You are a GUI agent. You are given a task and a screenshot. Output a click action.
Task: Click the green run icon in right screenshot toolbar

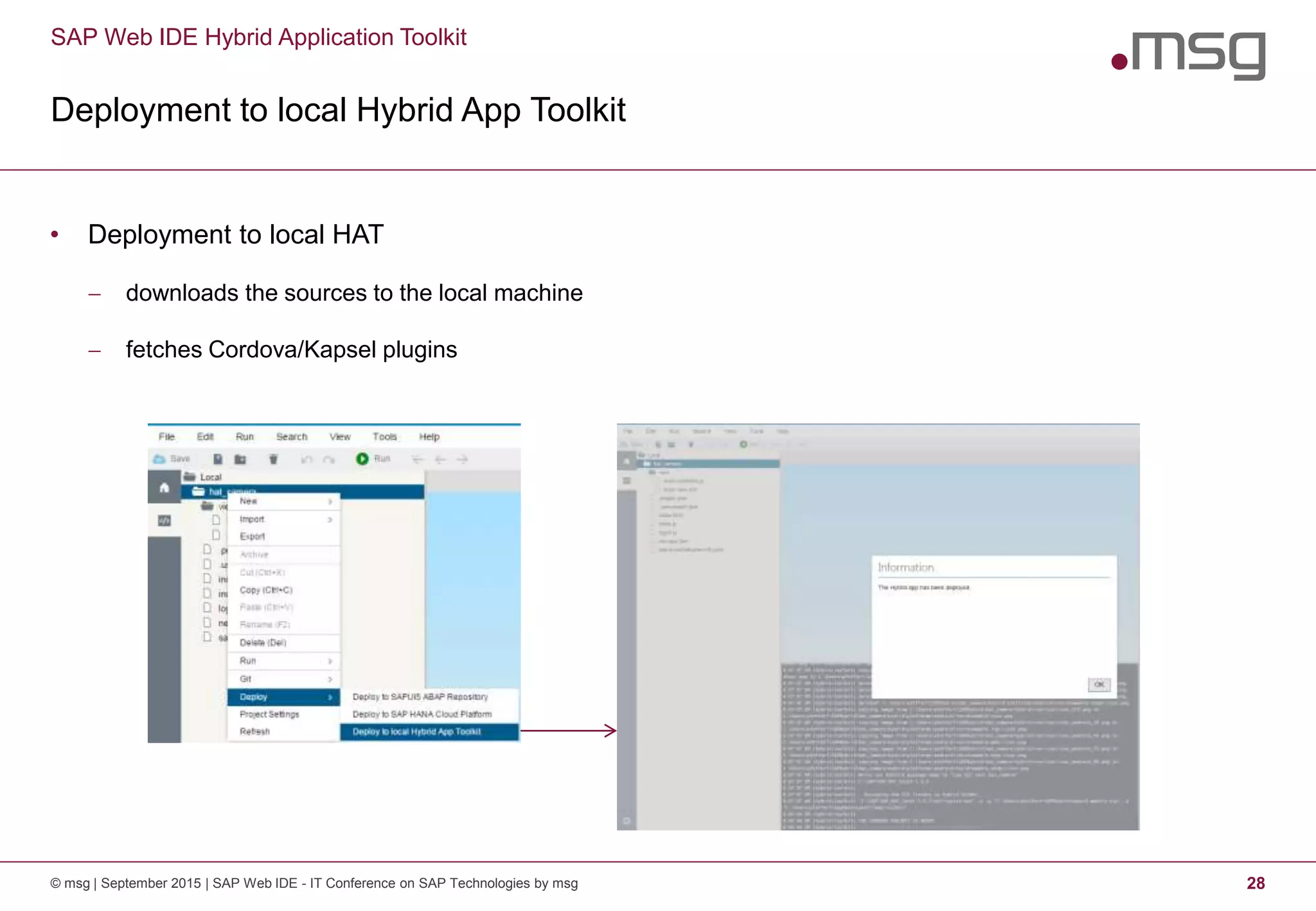(x=743, y=445)
